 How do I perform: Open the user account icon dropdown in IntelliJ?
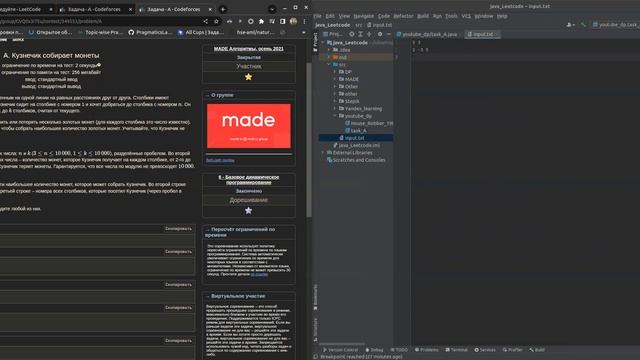(570, 25)
